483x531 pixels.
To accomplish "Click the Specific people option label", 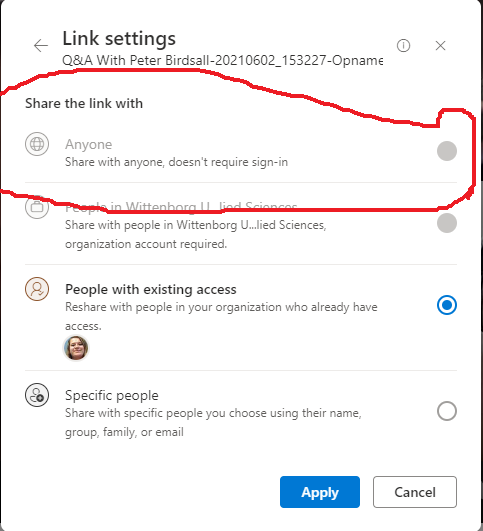I will (112, 395).
